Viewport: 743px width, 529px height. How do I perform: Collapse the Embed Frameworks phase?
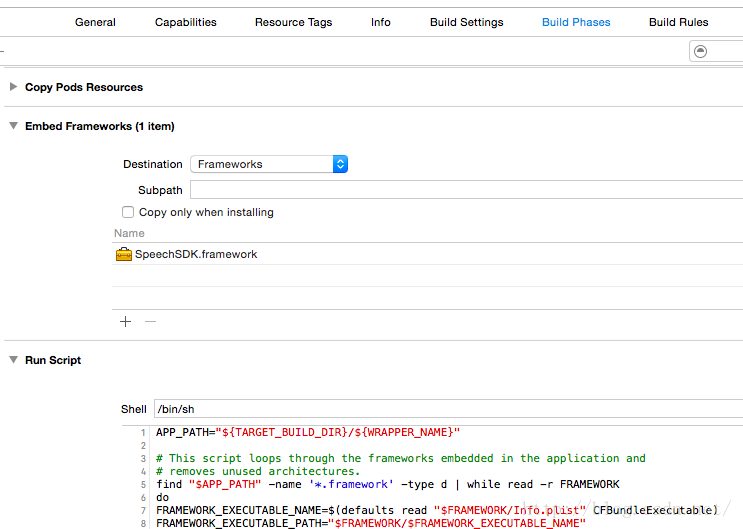click(13, 126)
